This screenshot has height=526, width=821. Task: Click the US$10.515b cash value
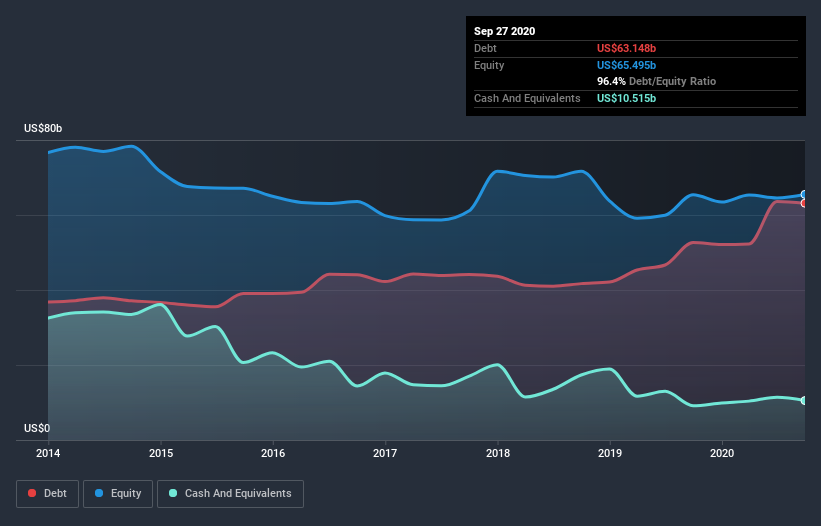coord(626,98)
